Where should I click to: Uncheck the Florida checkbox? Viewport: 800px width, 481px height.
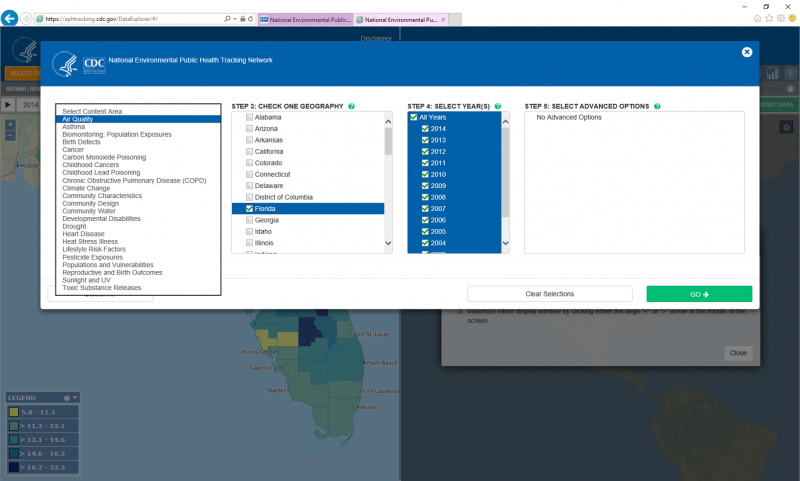pyautogui.click(x=249, y=209)
